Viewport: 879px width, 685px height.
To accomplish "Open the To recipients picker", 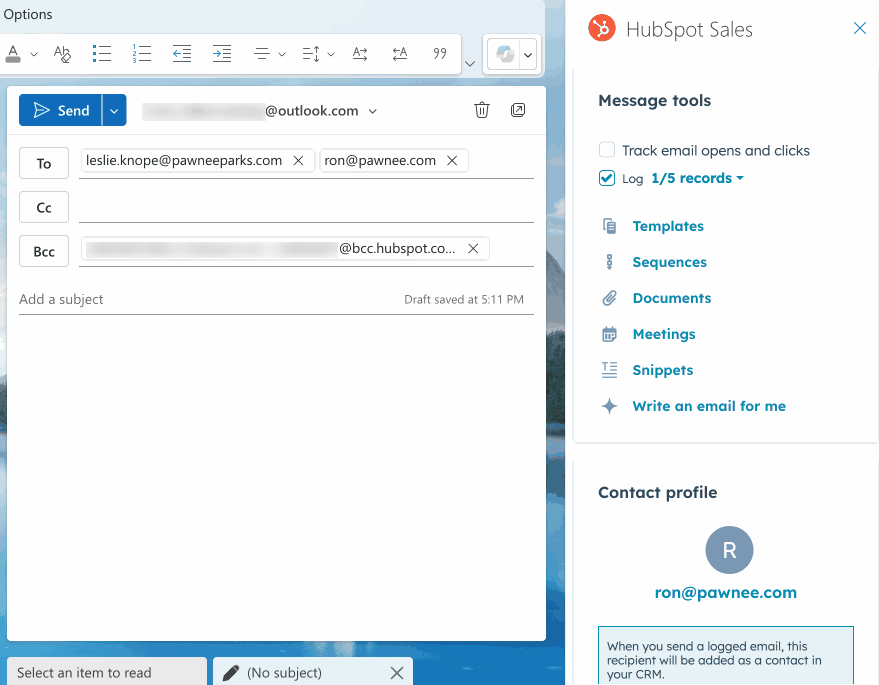I will coord(44,163).
